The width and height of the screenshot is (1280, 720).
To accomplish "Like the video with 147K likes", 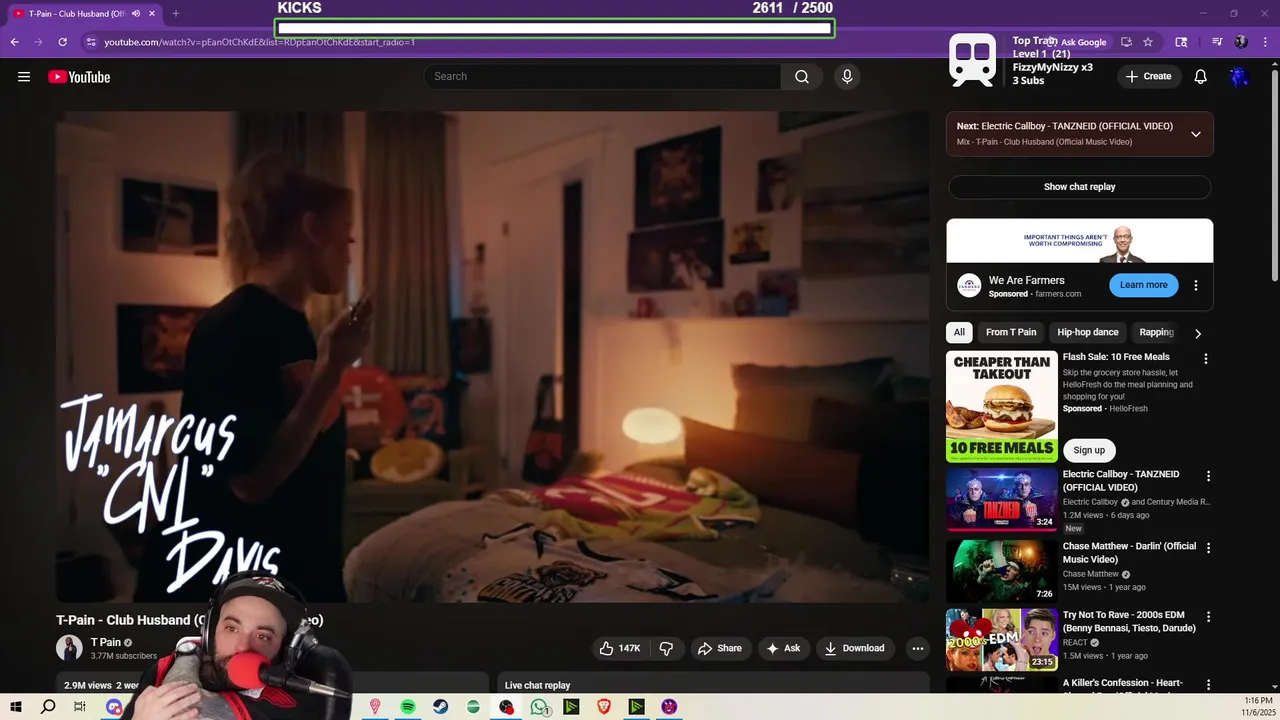I will click(619, 648).
